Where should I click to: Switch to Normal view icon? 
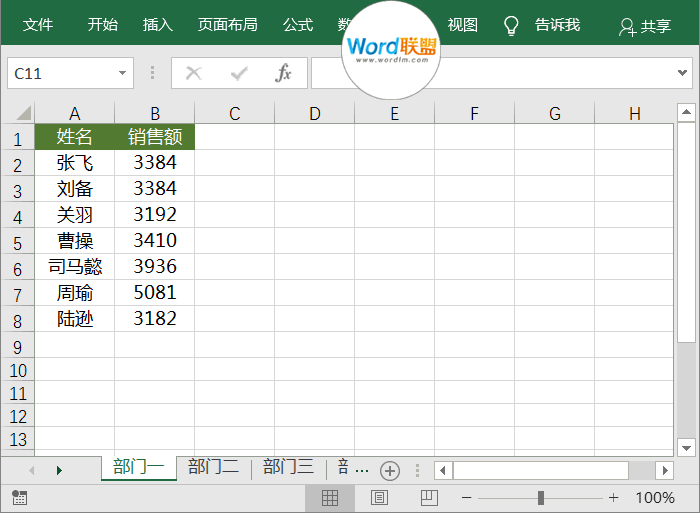(330, 497)
